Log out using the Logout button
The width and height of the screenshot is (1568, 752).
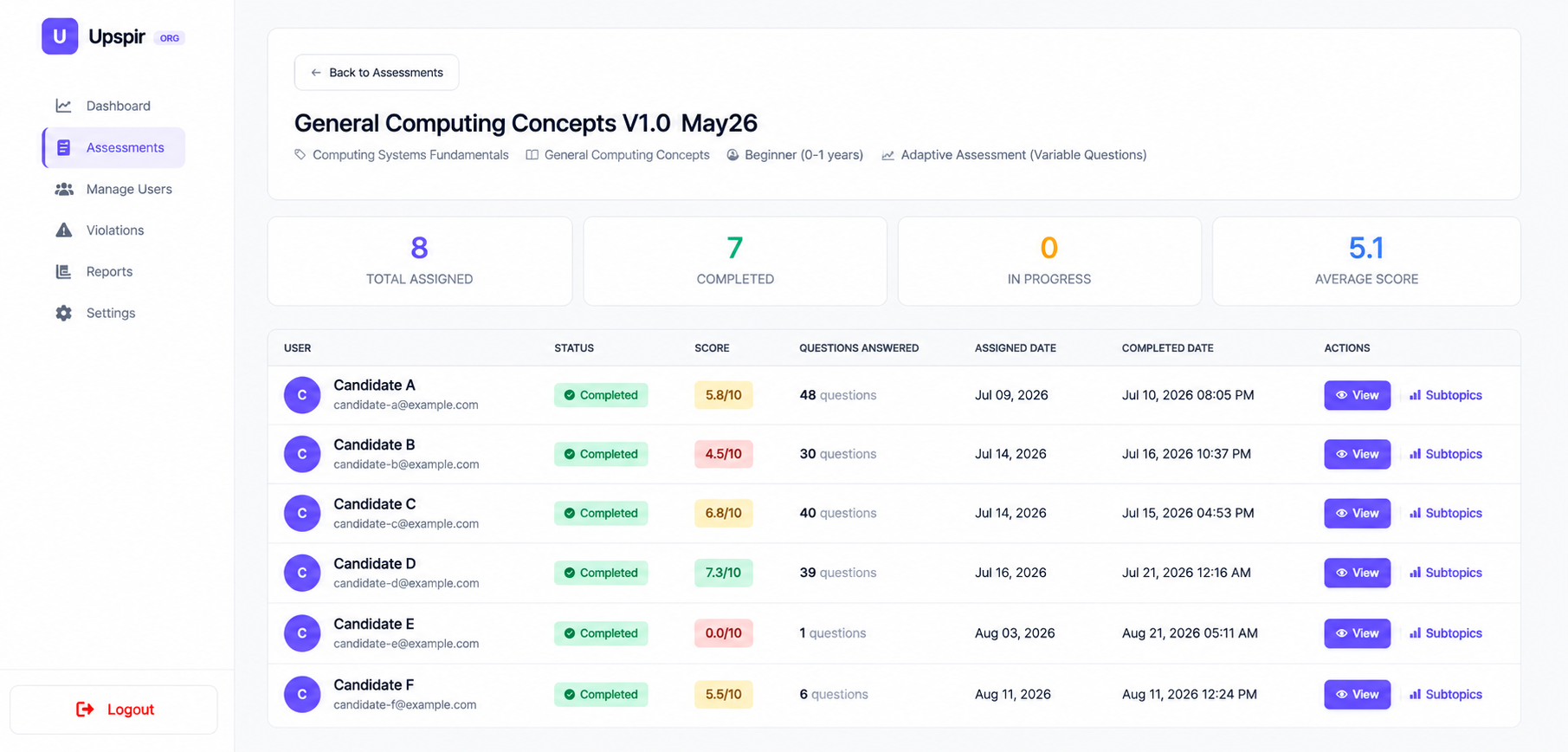pyautogui.click(x=113, y=710)
